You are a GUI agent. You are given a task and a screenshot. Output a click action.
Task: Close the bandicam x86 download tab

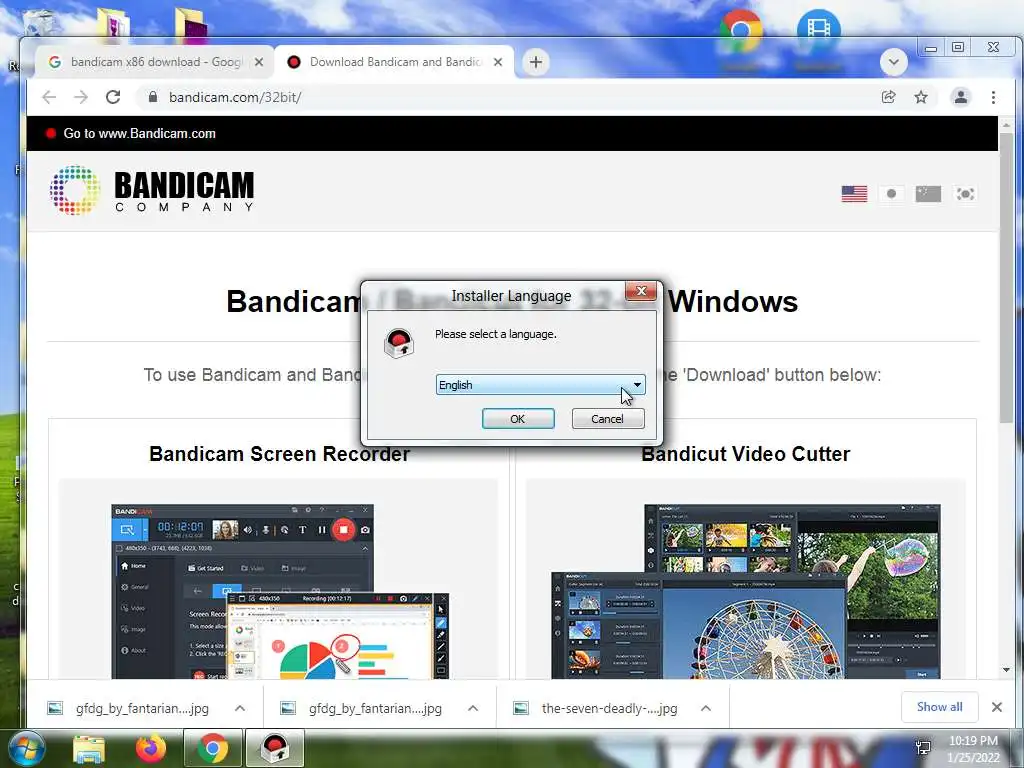click(x=259, y=62)
